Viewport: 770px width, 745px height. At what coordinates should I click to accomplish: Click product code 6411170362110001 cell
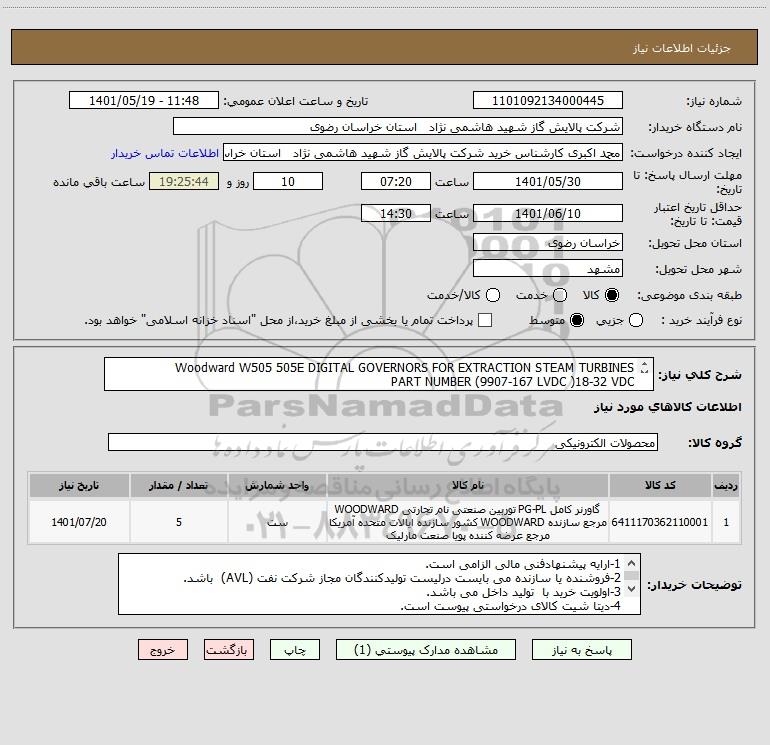click(660, 522)
